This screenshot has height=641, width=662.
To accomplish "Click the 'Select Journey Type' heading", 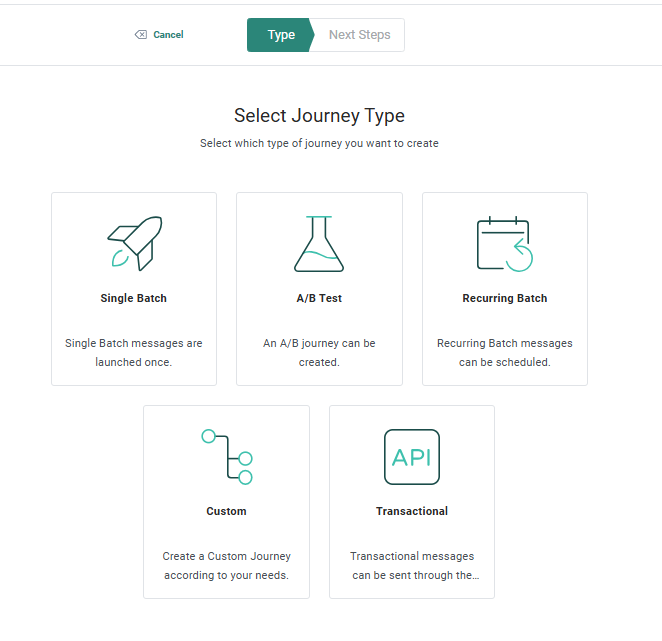I will 319,116.
